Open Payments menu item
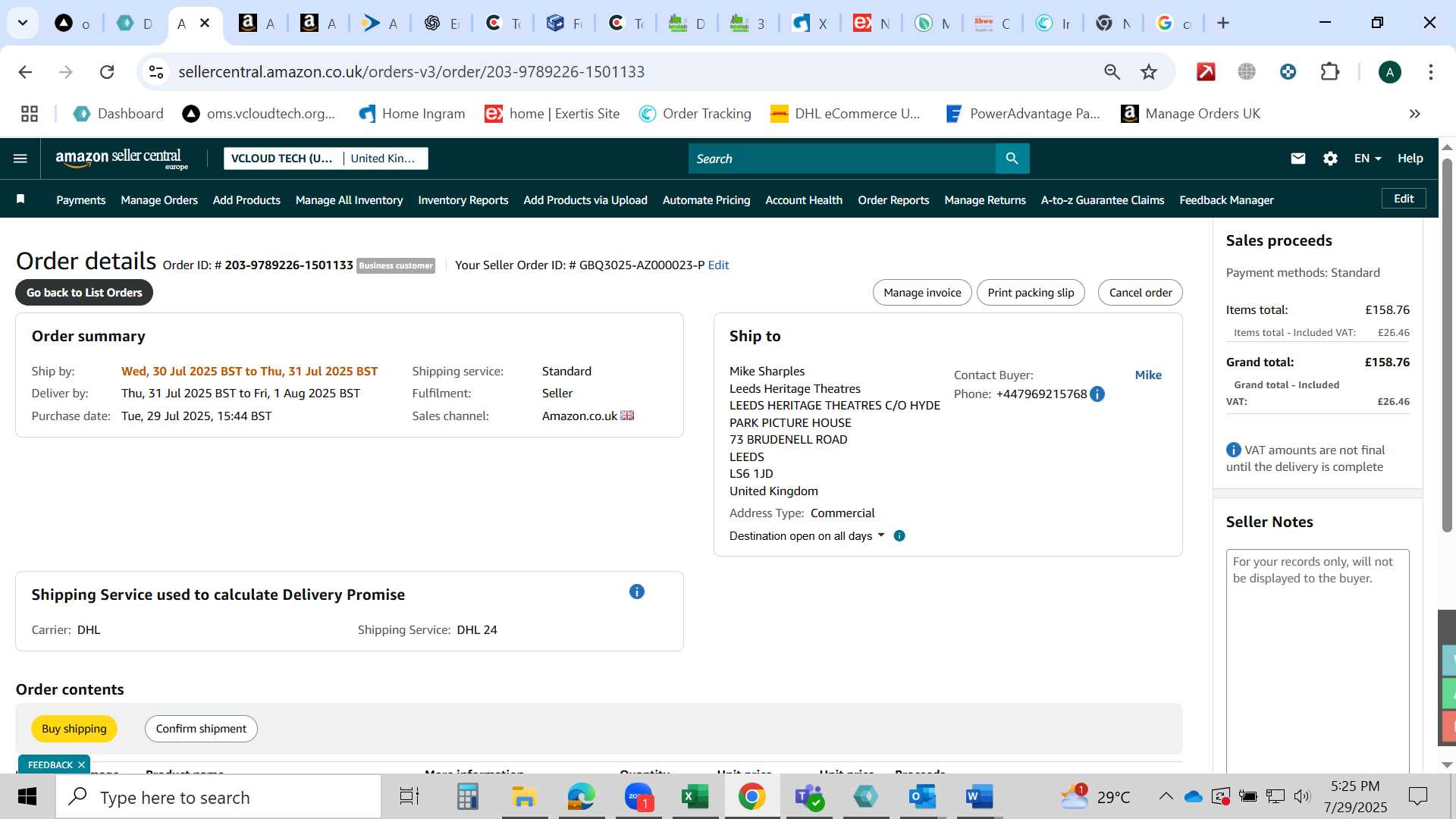The image size is (1456, 819). pos(80,200)
